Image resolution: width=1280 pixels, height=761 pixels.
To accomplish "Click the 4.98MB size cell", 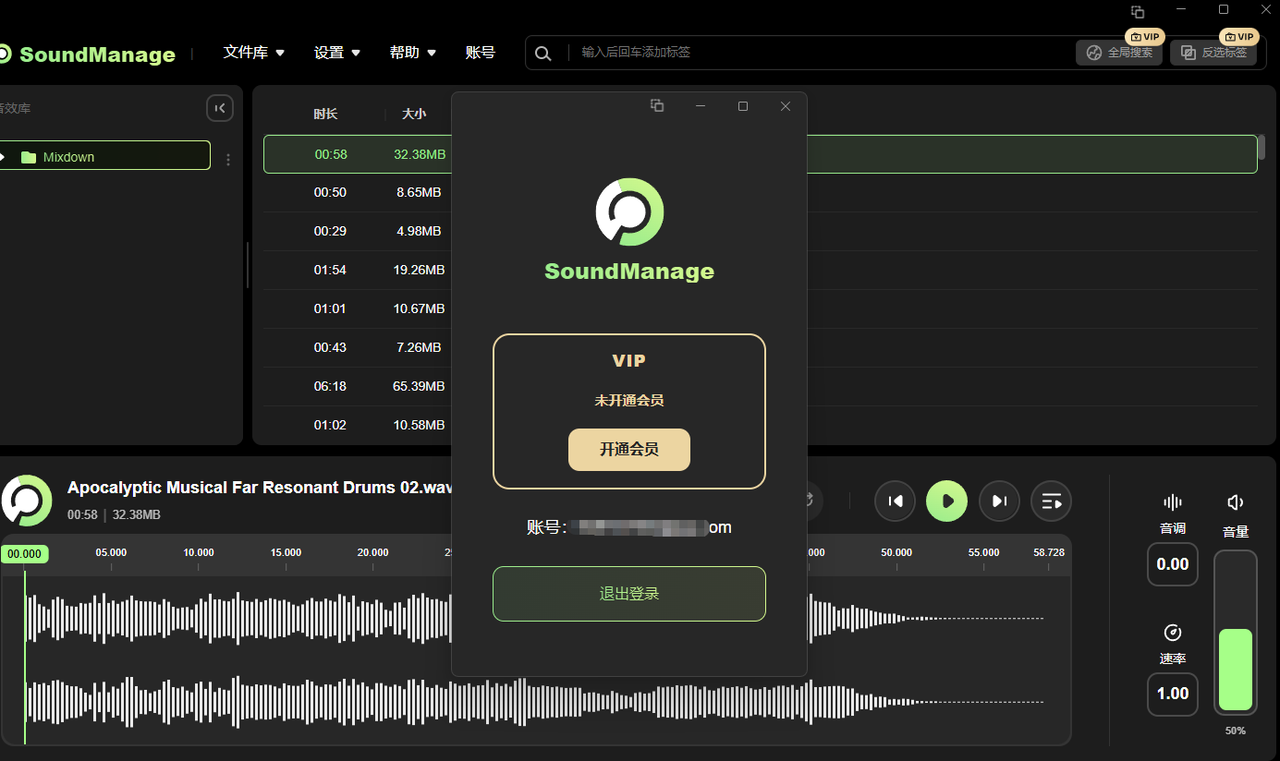I will [x=419, y=231].
